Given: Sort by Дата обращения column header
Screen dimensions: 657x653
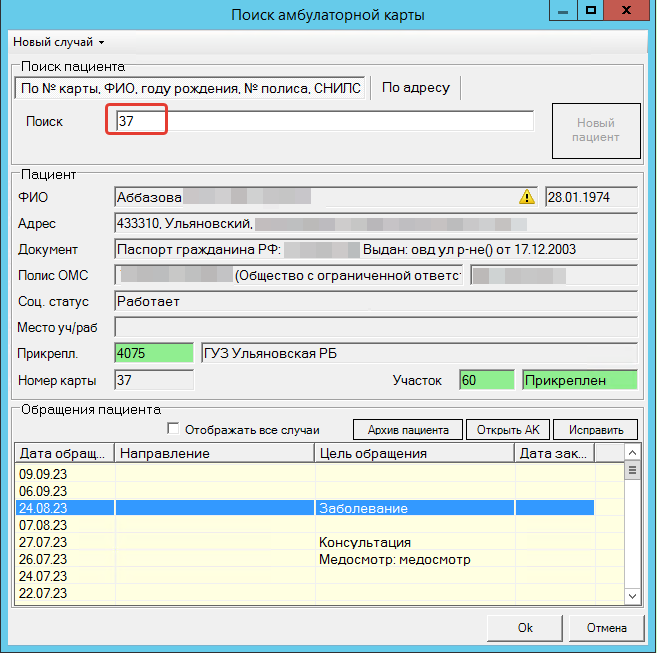Looking at the screenshot, I should pos(65,453).
